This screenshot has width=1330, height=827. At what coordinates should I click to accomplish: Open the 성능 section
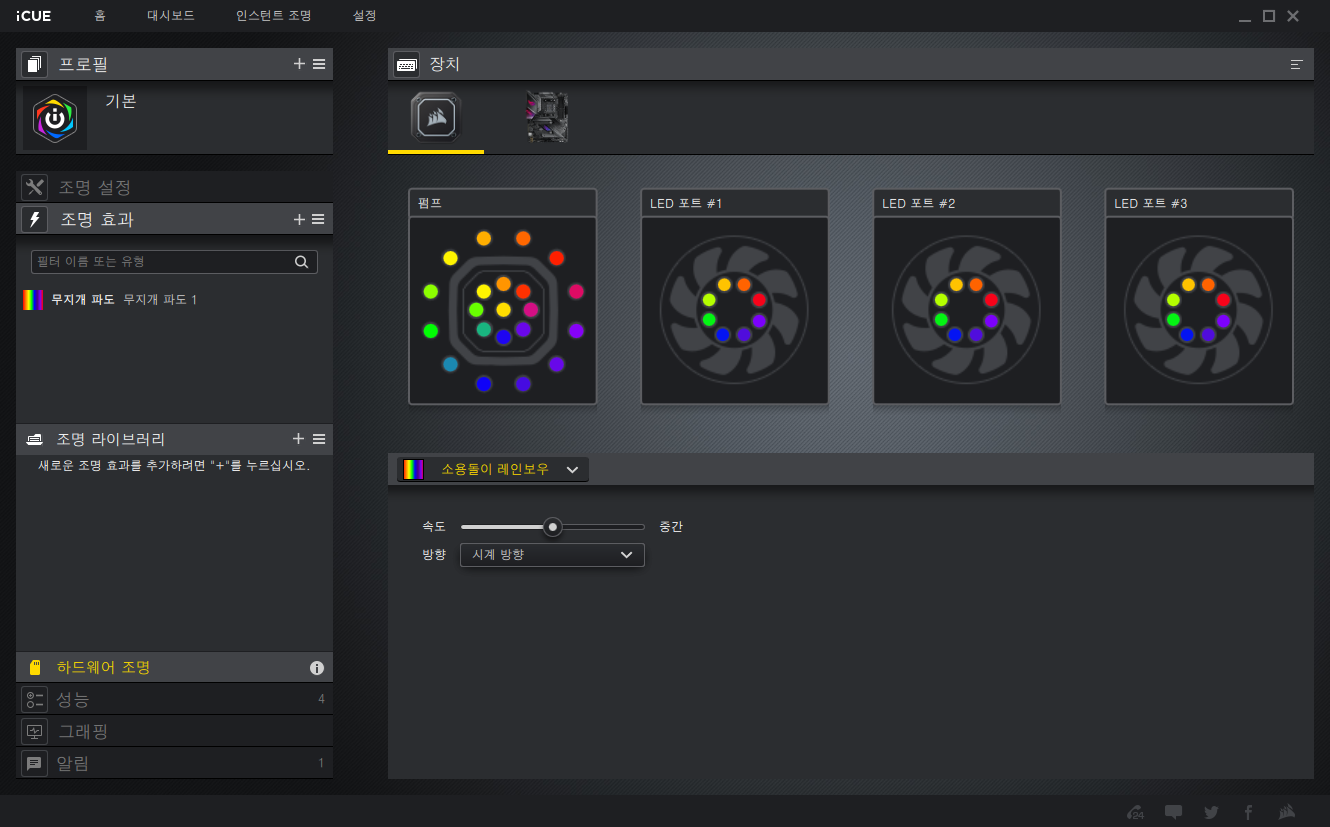coord(175,699)
